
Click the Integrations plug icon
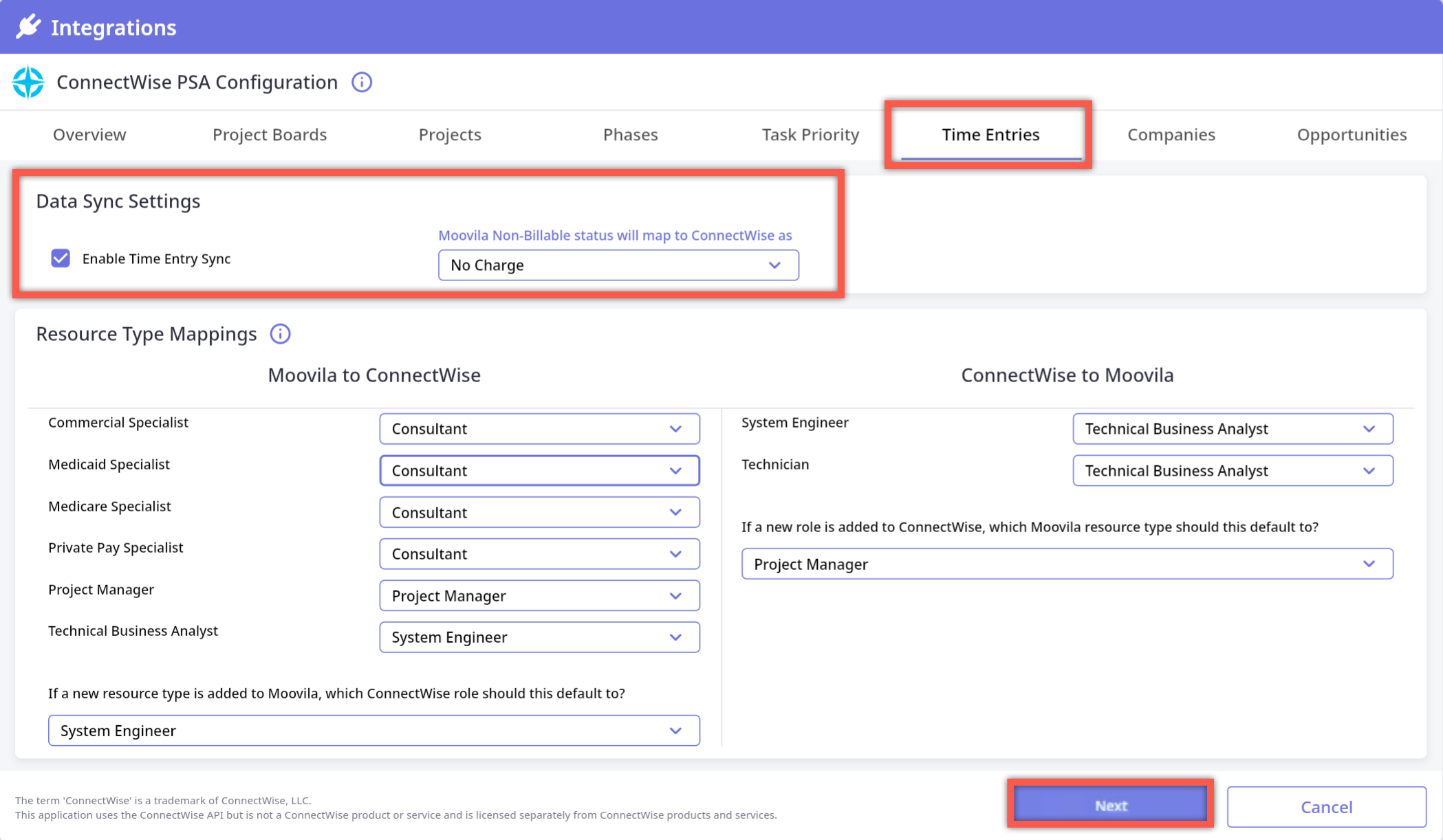pos(28,27)
